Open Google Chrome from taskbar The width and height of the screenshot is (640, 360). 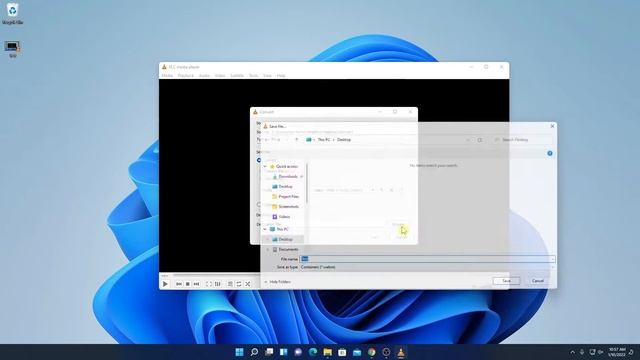(x=371, y=352)
